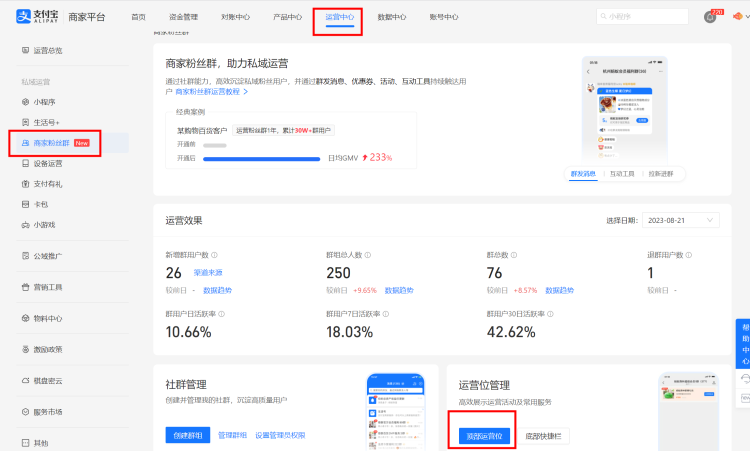Switch to the 群发消息 preview tab
The image size is (750, 451).
[x=583, y=174]
